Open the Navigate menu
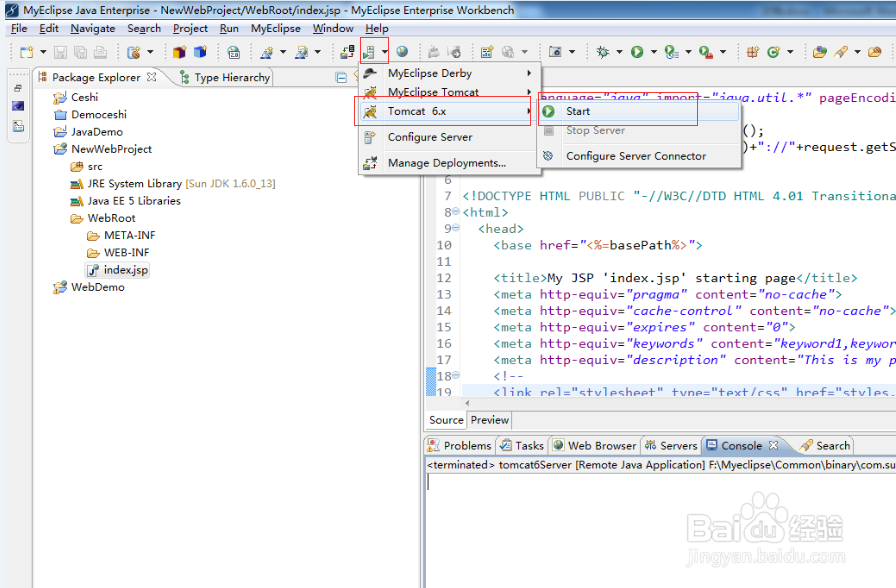The image size is (896, 588). [93, 29]
